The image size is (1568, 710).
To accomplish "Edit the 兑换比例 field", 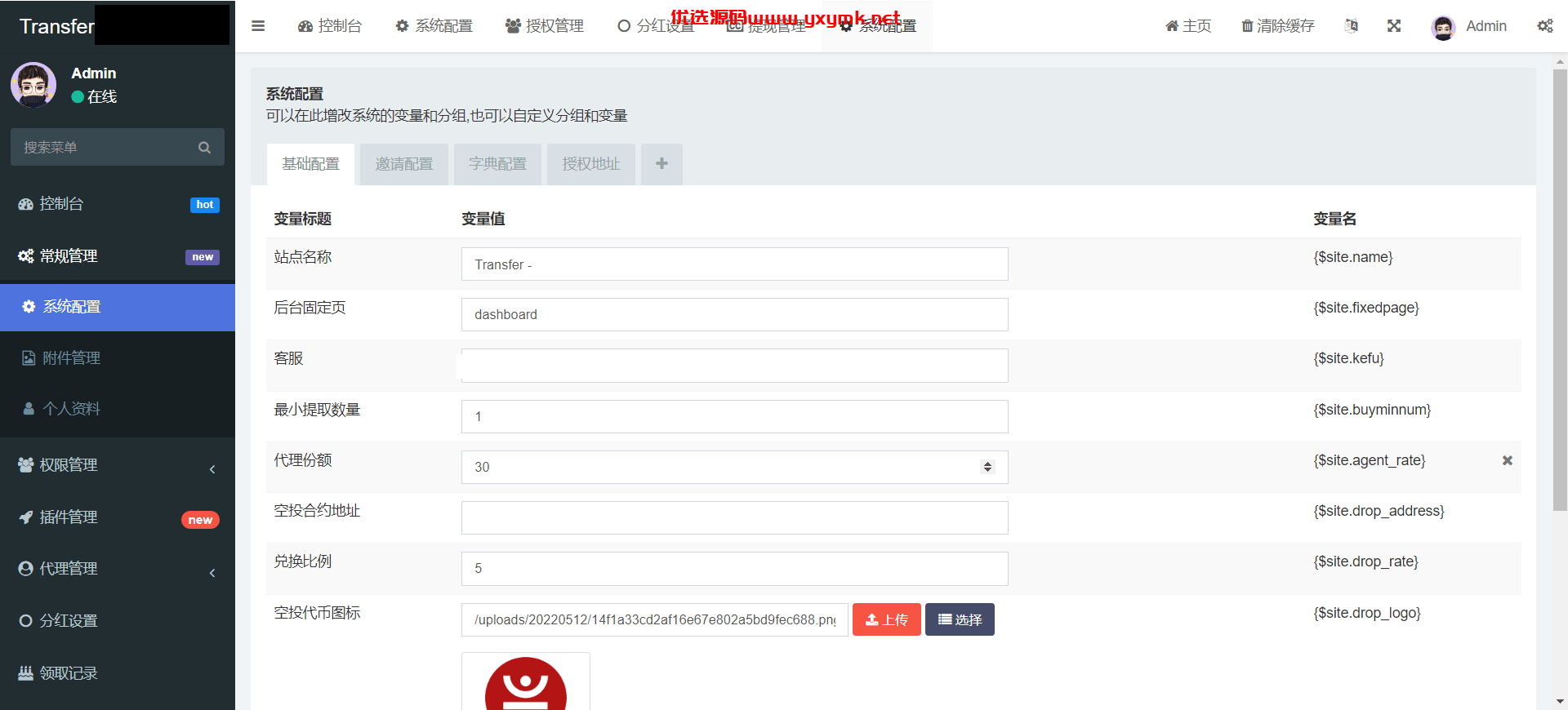I will [734, 569].
